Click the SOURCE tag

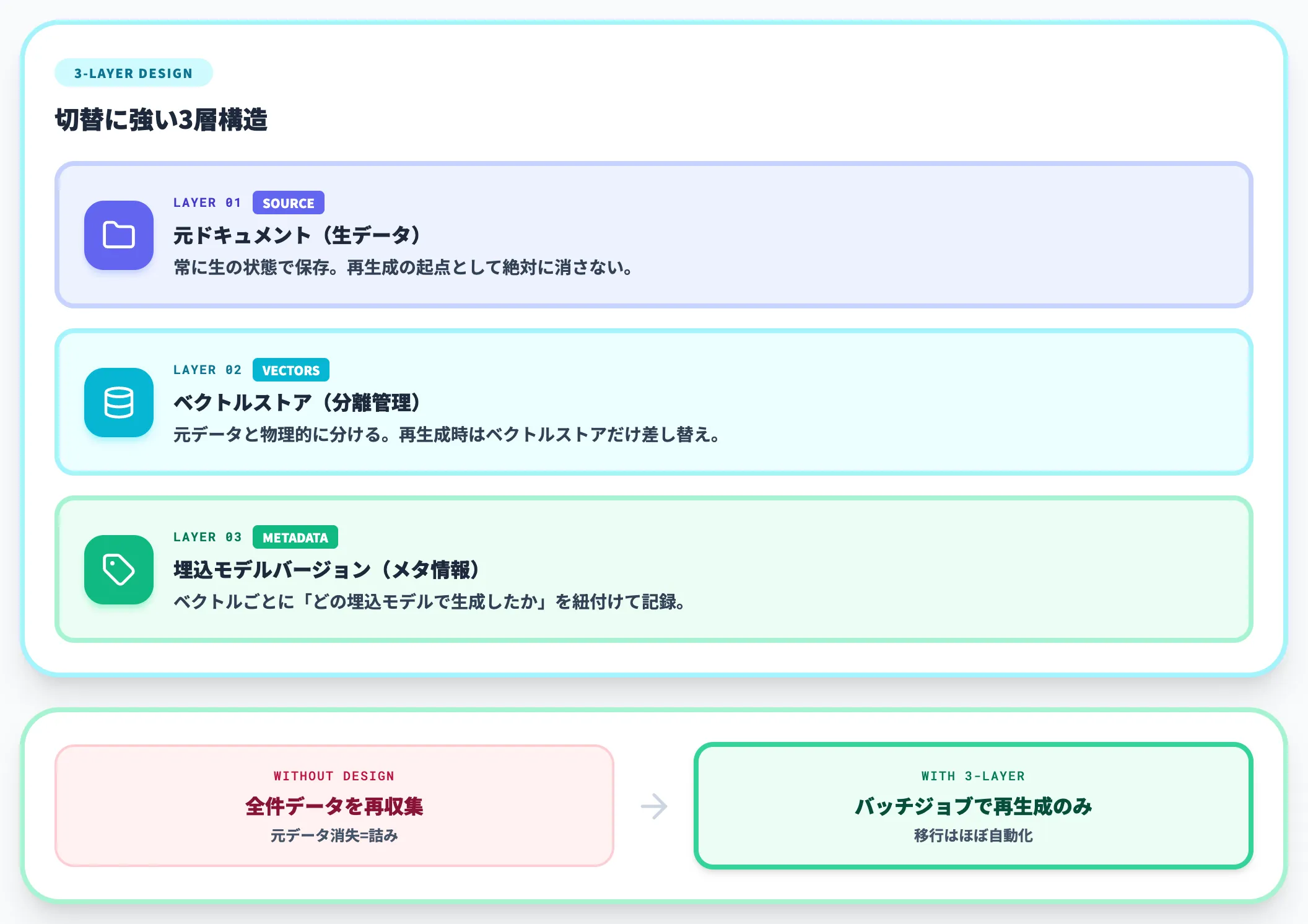[289, 203]
